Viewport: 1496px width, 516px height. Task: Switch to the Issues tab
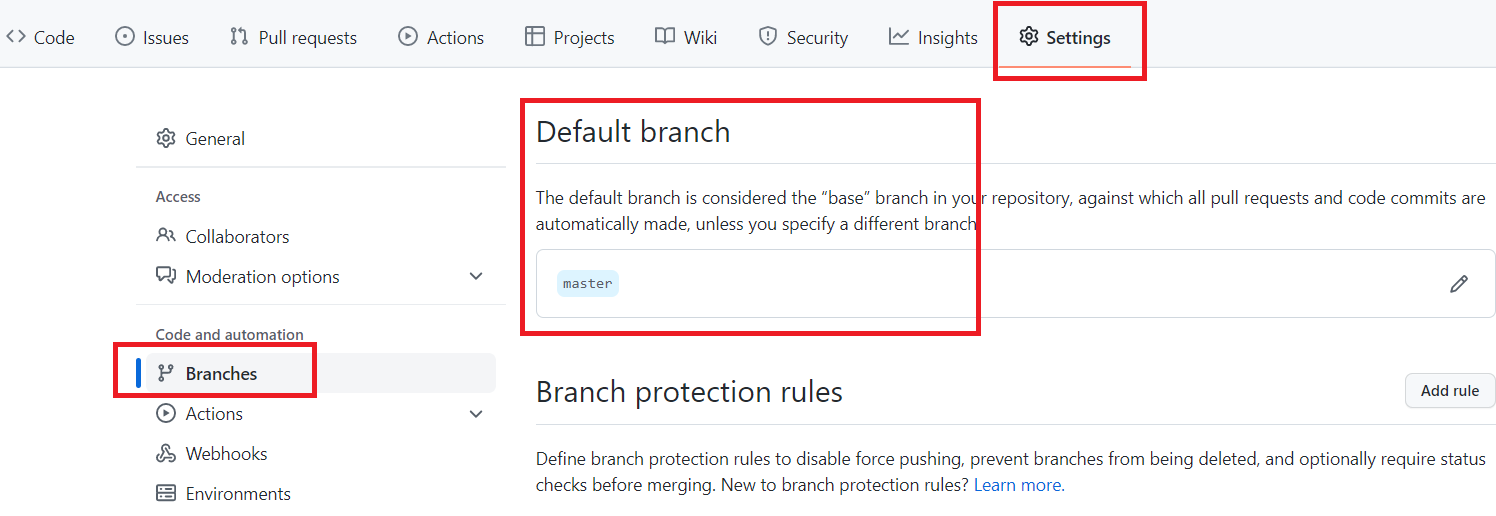(x=152, y=38)
